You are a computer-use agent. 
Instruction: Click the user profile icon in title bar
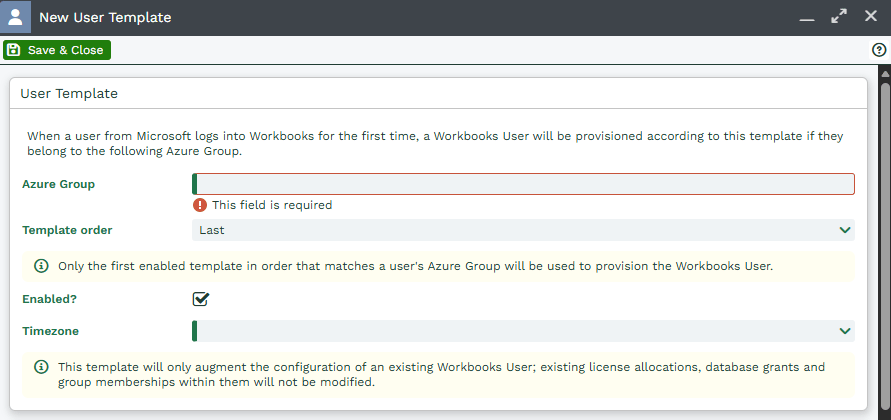point(17,18)
